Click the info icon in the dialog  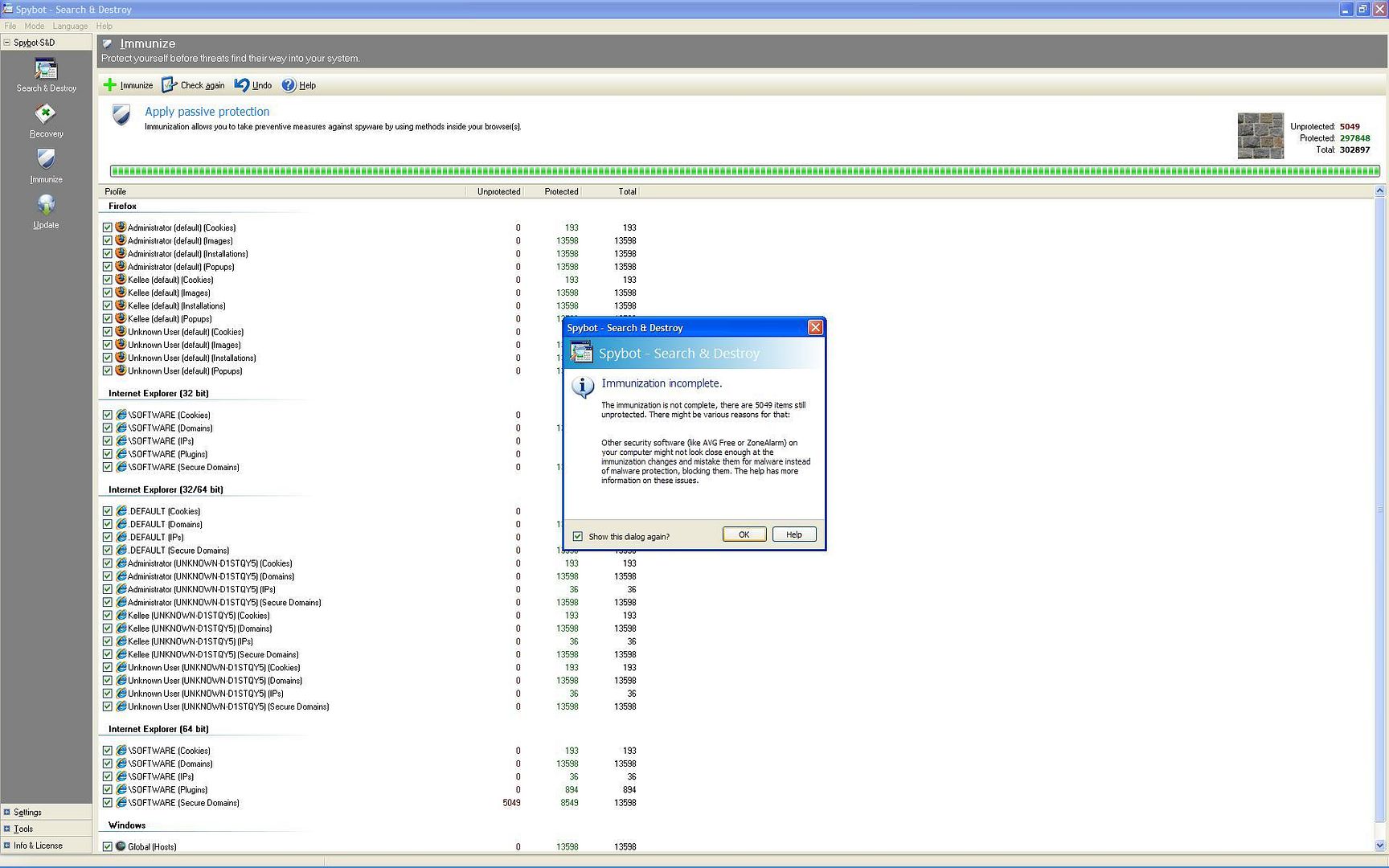click(x=582, y=387)
